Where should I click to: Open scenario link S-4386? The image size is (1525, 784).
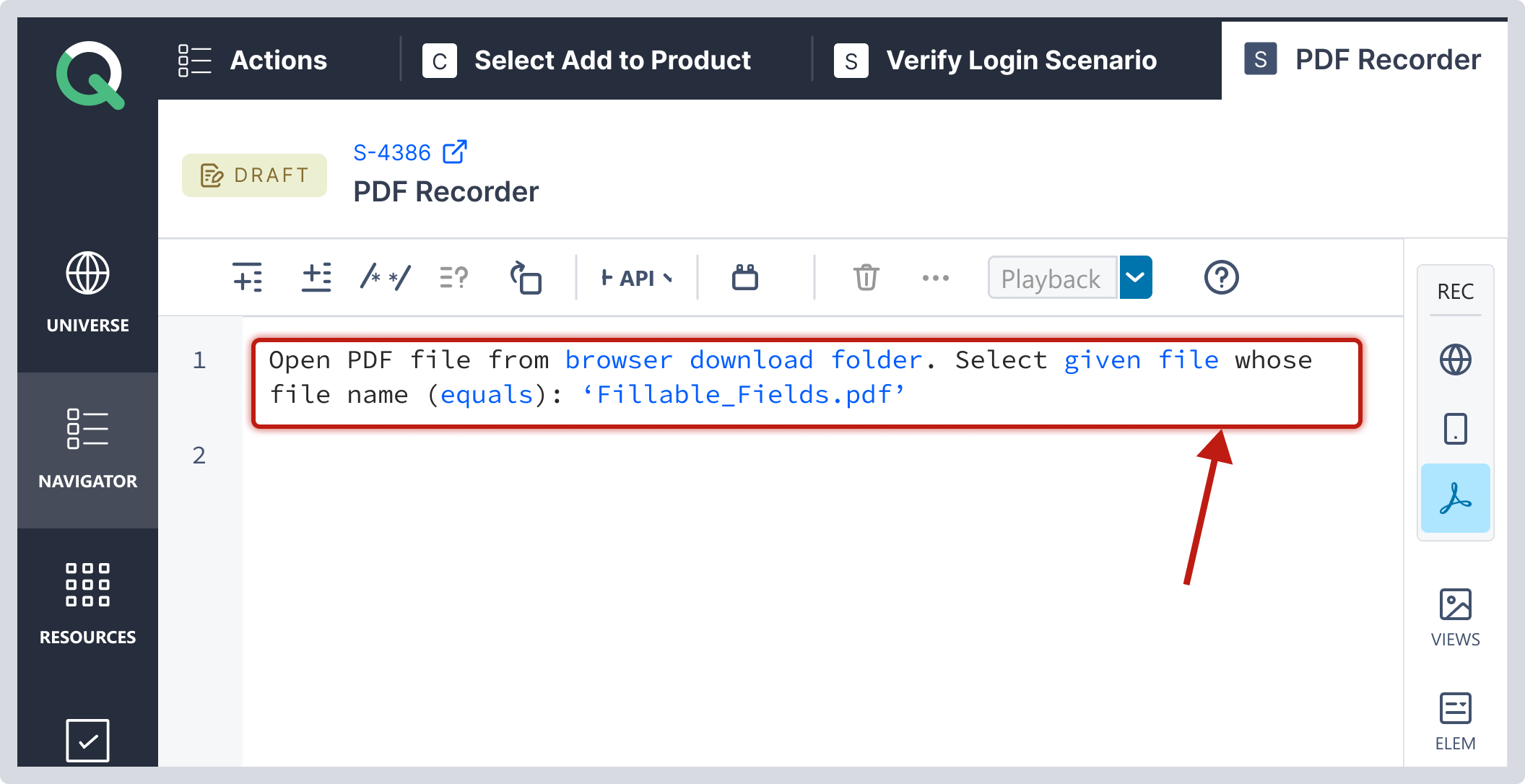392,153
